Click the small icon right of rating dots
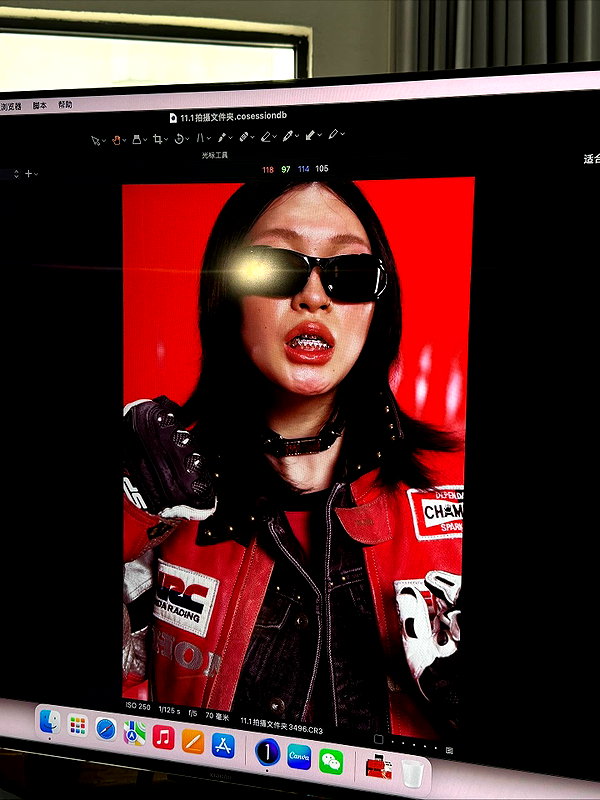The width and height of the screenshot is (600, 800). [x=449, y=750]
